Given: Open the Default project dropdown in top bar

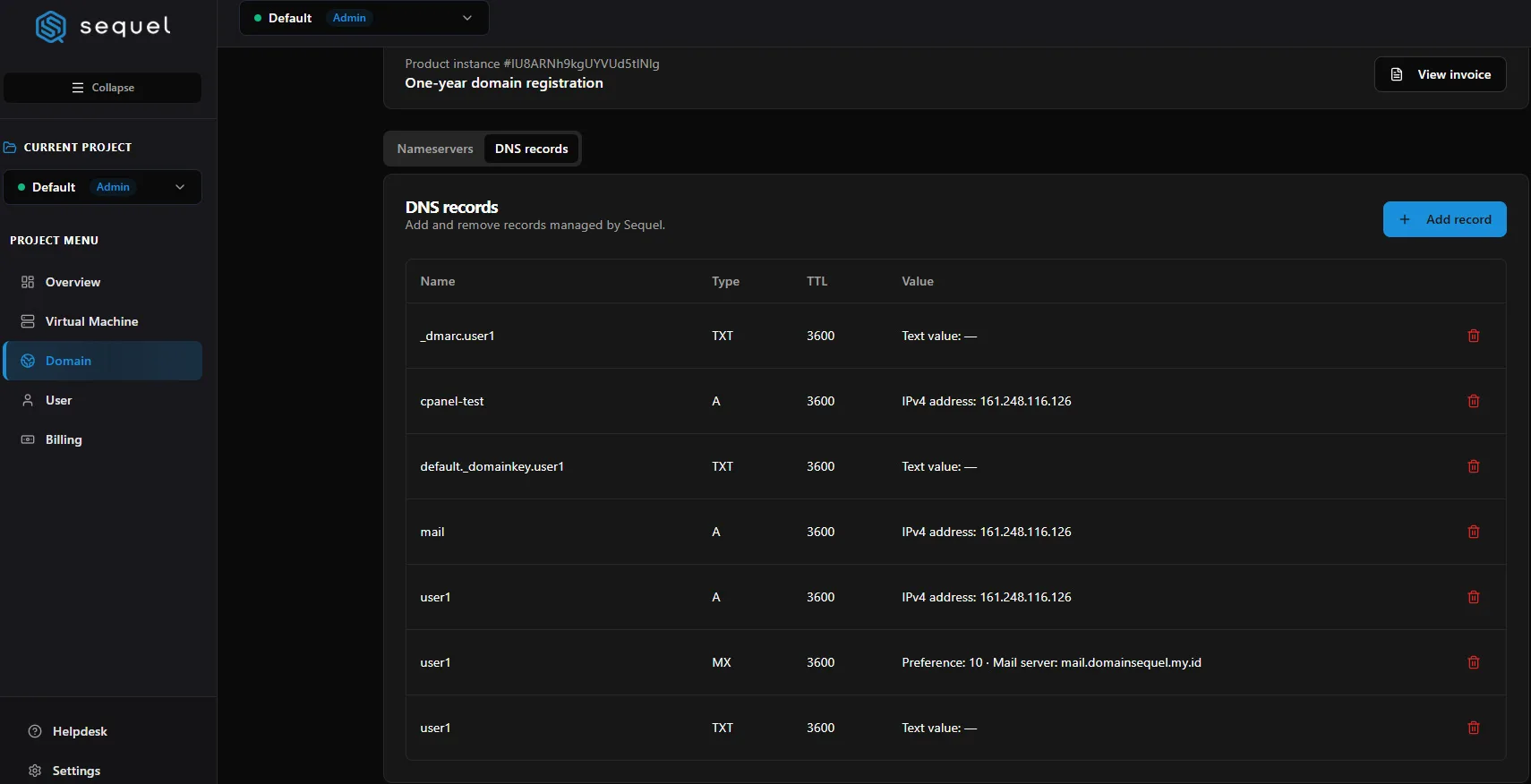Looking at the screenshot, I should (x=364, y=18).
